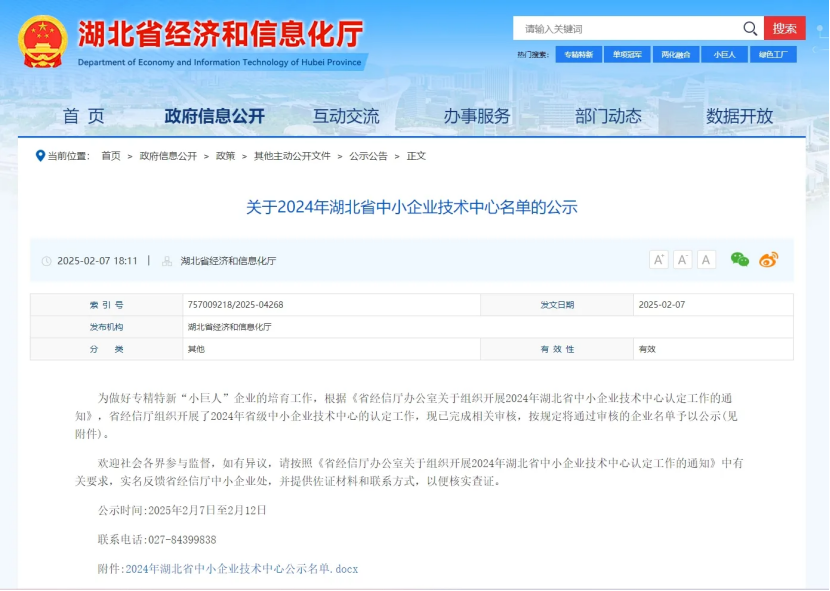Open the 互动交流 navigation item
The image size is (830, 591).
coord(346,116)
